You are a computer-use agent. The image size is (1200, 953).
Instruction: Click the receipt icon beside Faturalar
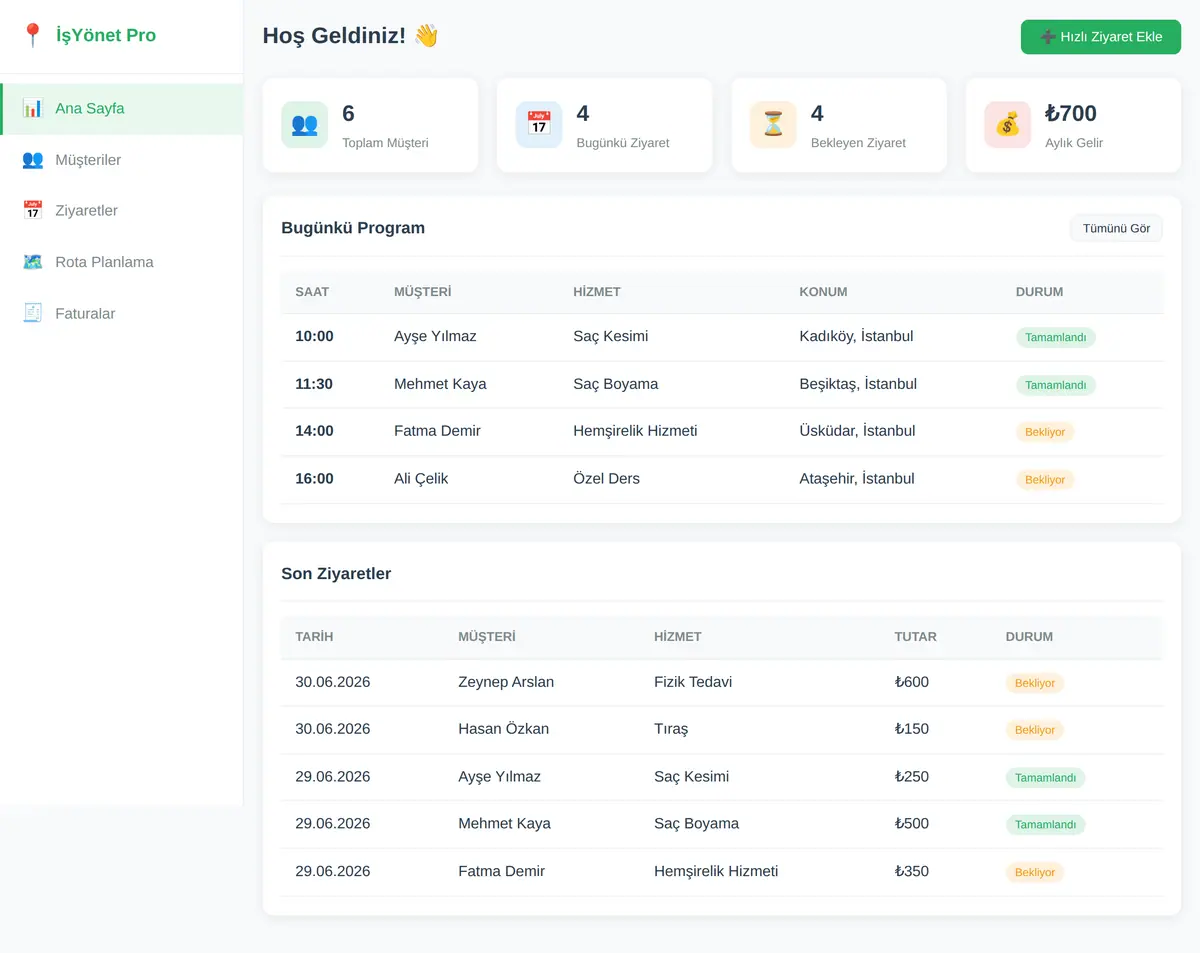point(33,314)
